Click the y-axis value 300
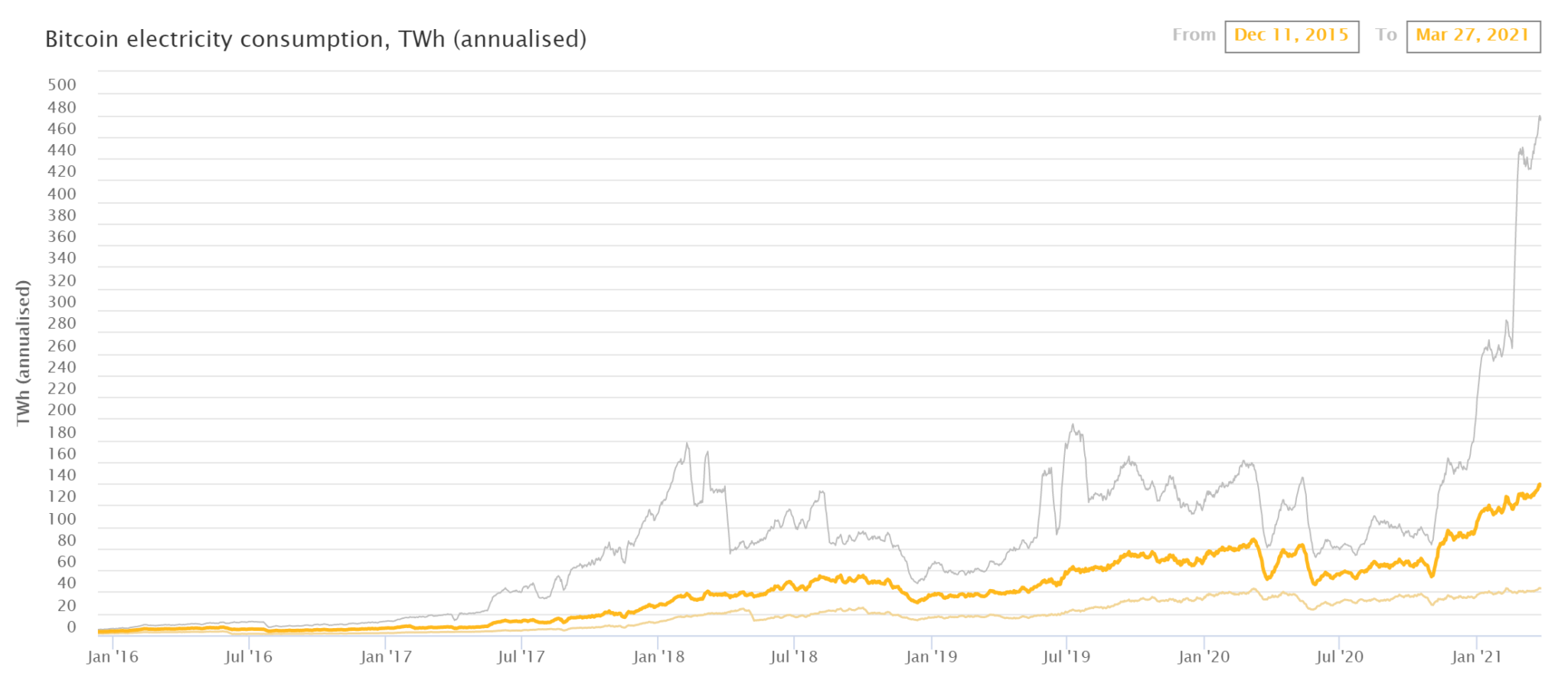The width and height of the screenshot is (1568, 687). click(x=62, y=302)
